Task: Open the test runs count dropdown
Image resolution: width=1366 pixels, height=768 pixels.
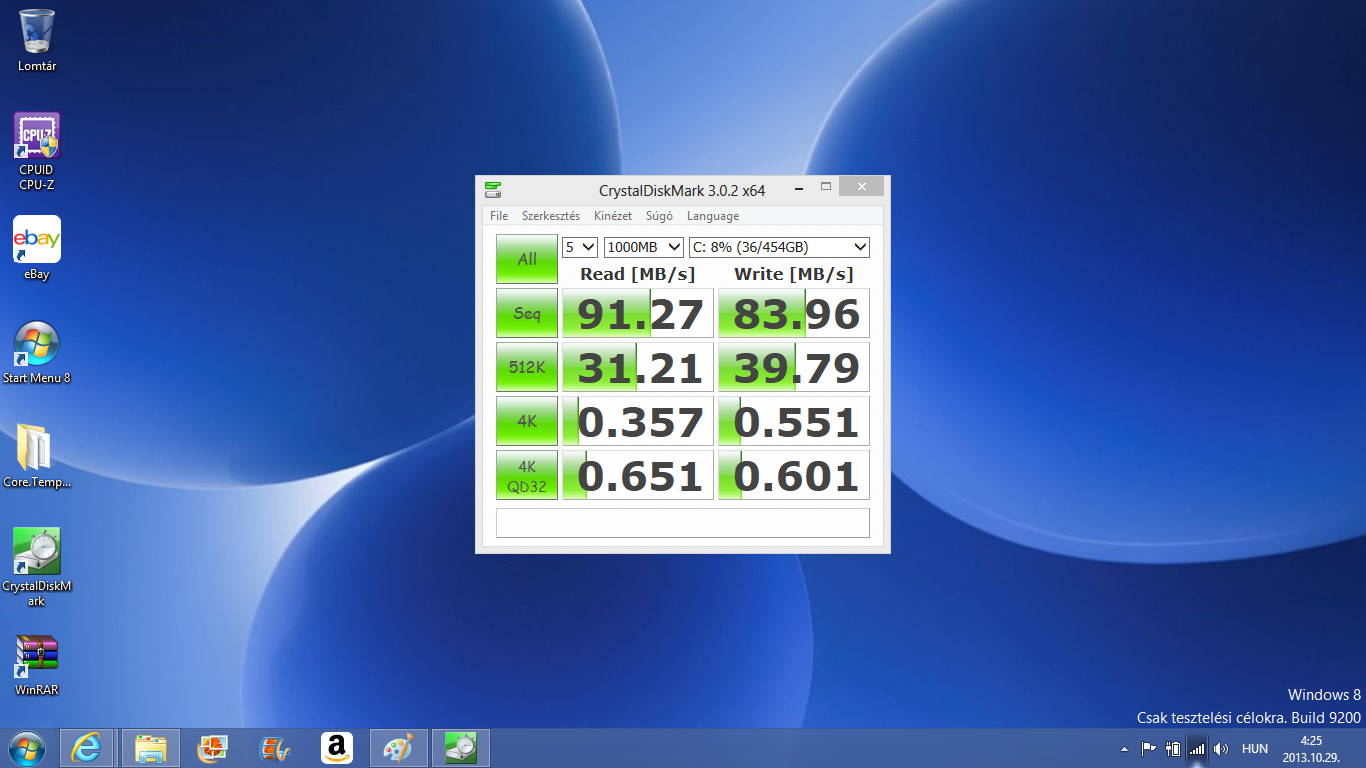Action: [x=580, y=247]
